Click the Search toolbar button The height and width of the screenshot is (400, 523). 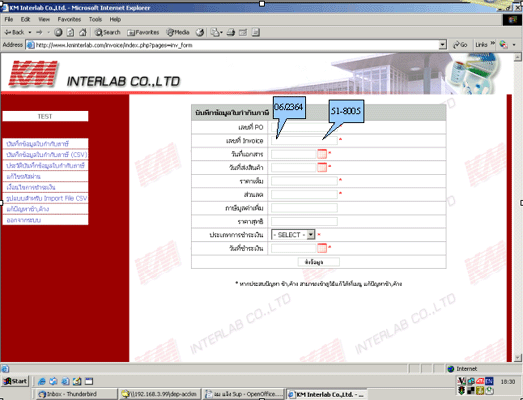(107, 32)
